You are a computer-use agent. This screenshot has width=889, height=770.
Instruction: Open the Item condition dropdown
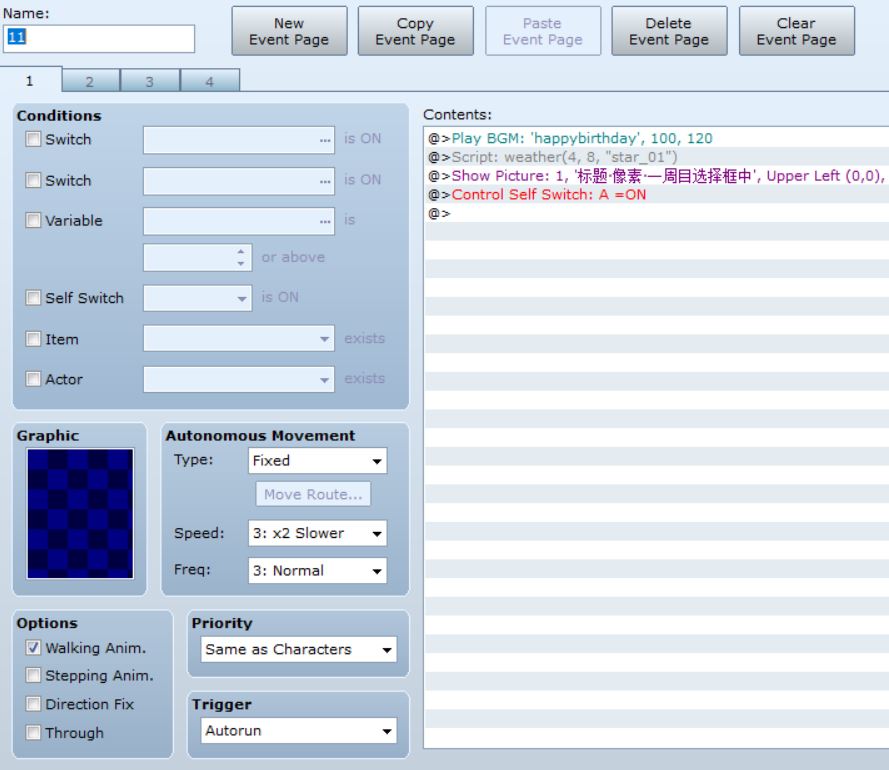(x=239, y=339)
